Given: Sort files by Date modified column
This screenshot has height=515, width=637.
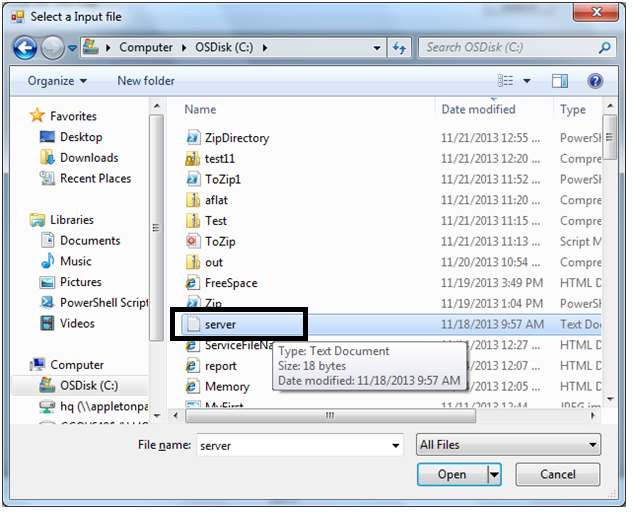Looking at the screenshot, I should 479,109.
